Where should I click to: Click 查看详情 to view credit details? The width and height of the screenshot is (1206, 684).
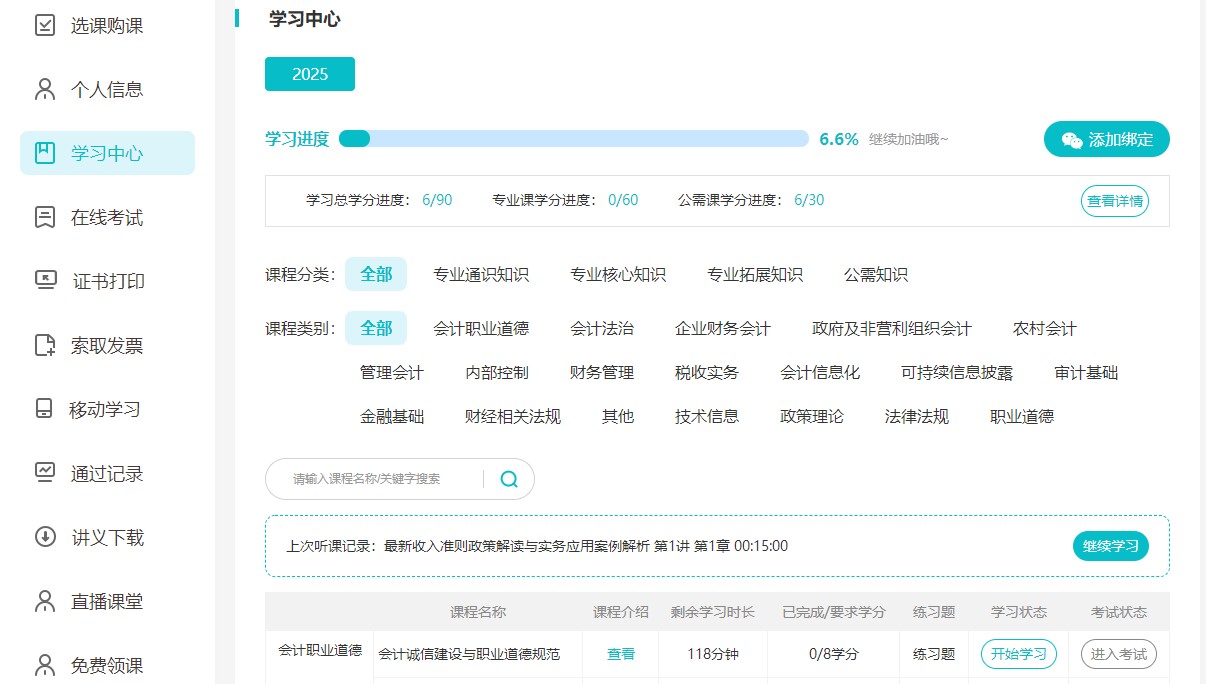[1115, 201]
